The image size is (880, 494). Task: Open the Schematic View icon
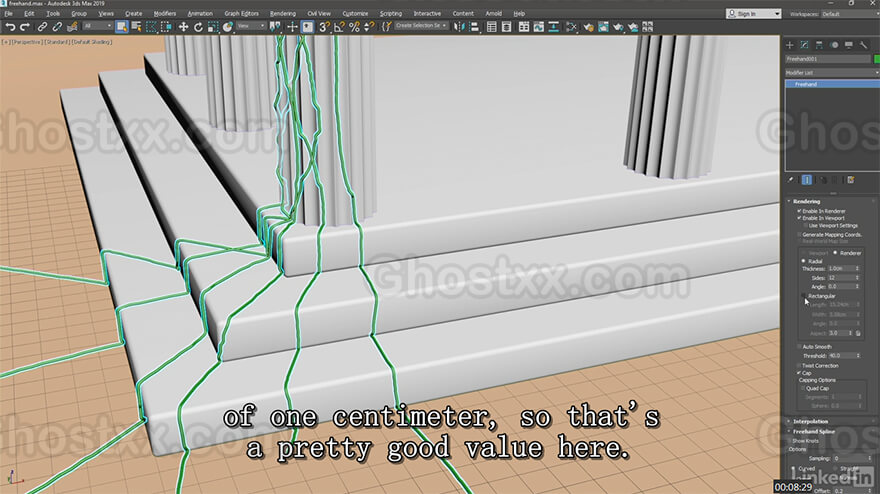pyautogui.click(x=554, y=26)
